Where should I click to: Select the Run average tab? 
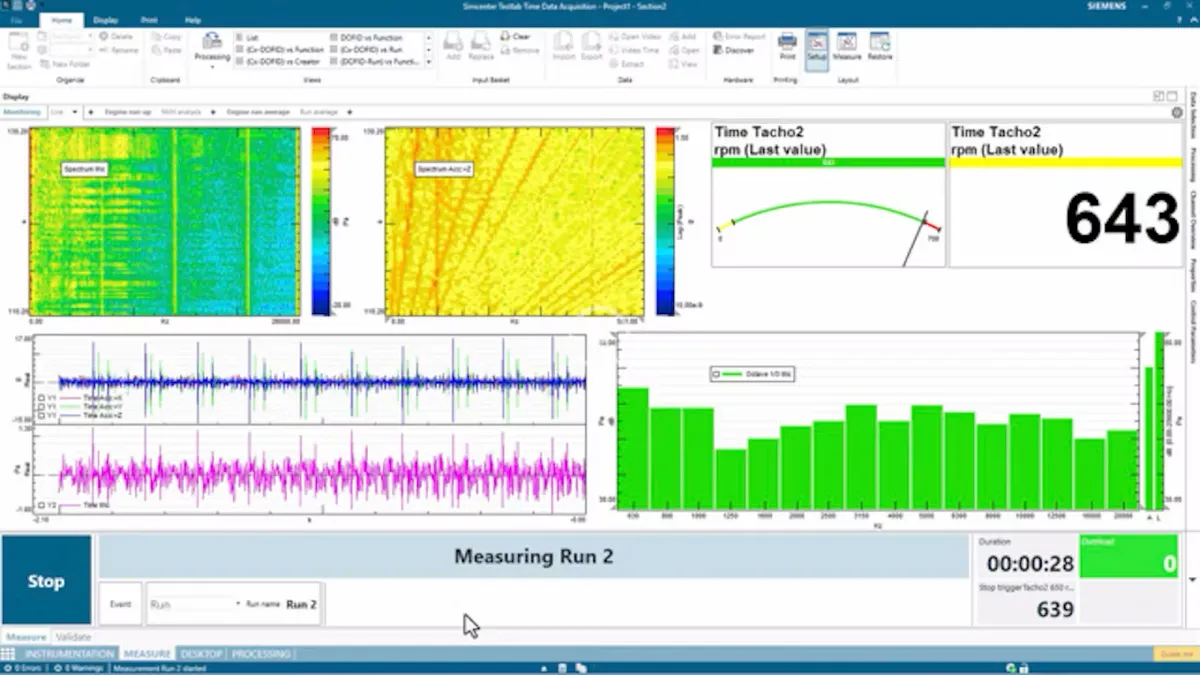point(319,112)
